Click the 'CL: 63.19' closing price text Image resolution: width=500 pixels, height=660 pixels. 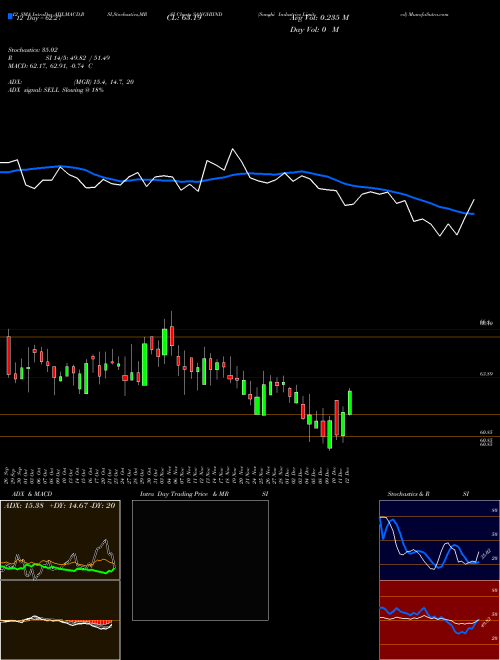click(x=185, y=18)
